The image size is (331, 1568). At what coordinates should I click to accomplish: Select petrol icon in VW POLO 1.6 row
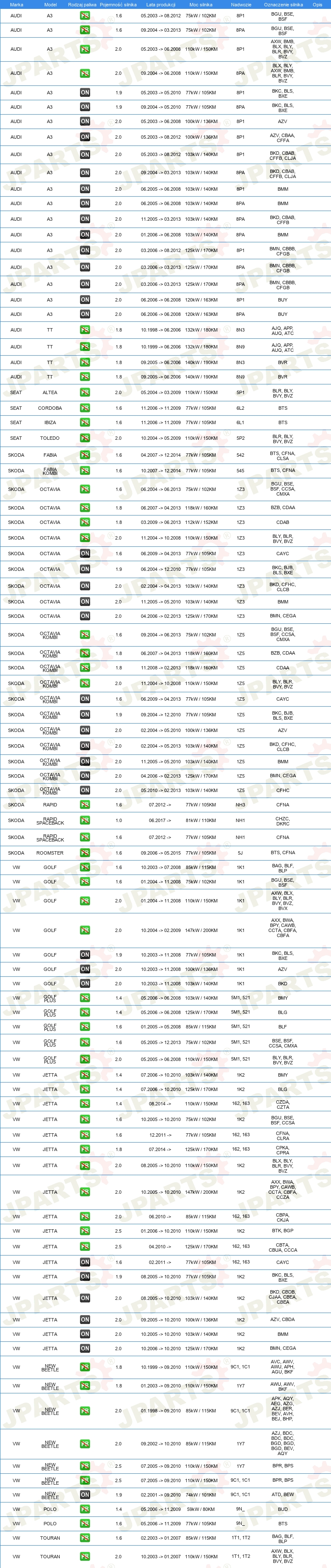click(85, 1524)
